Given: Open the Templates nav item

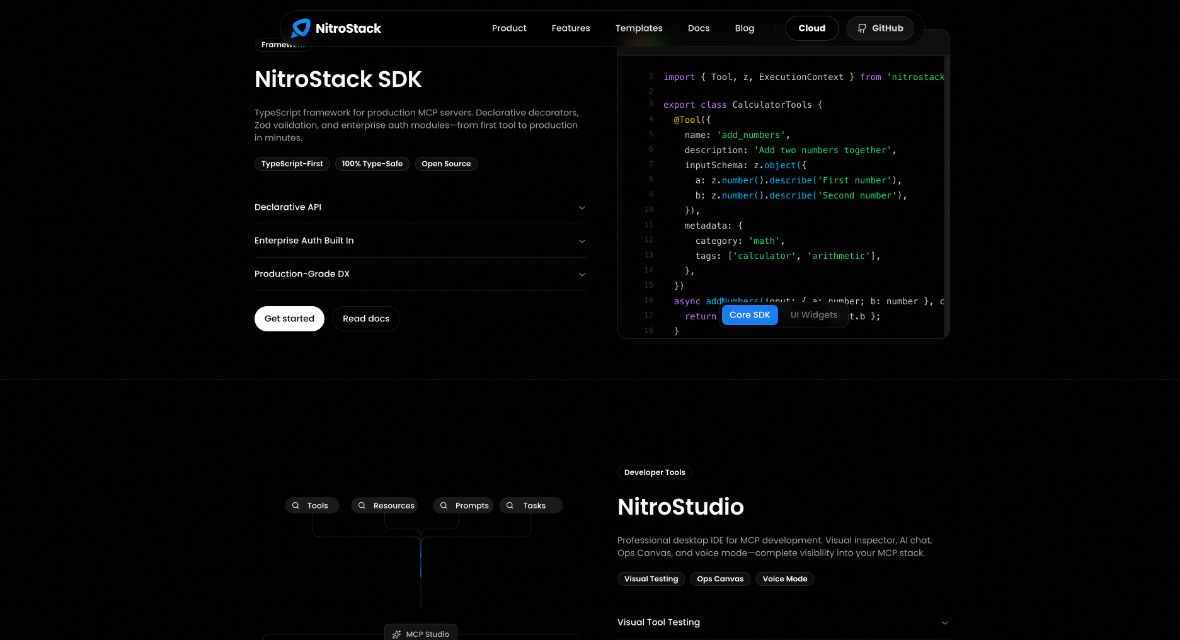Looking at the screenshot, I should [x=639, y=29].
